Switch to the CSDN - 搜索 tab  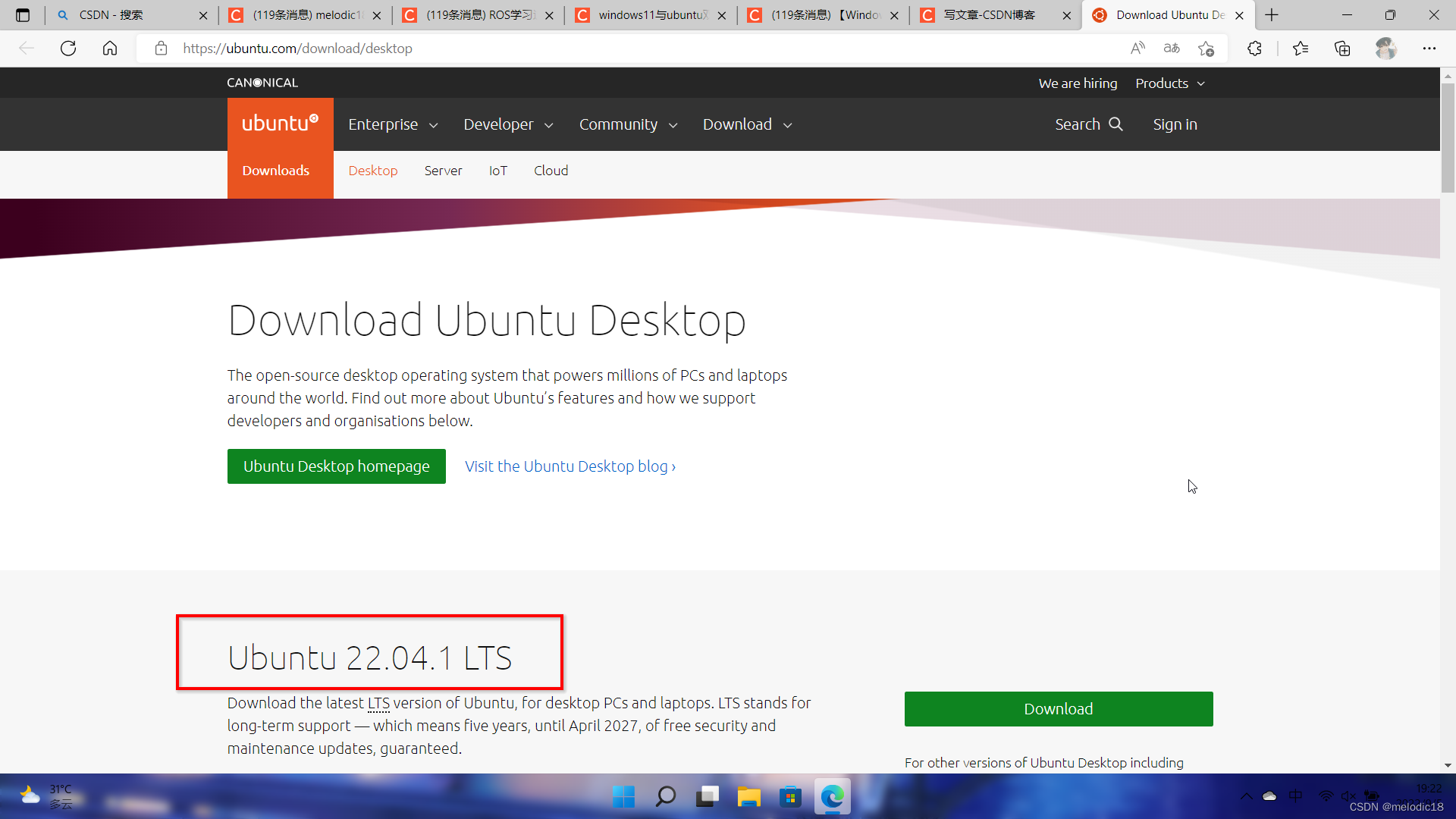click(132, 15)
